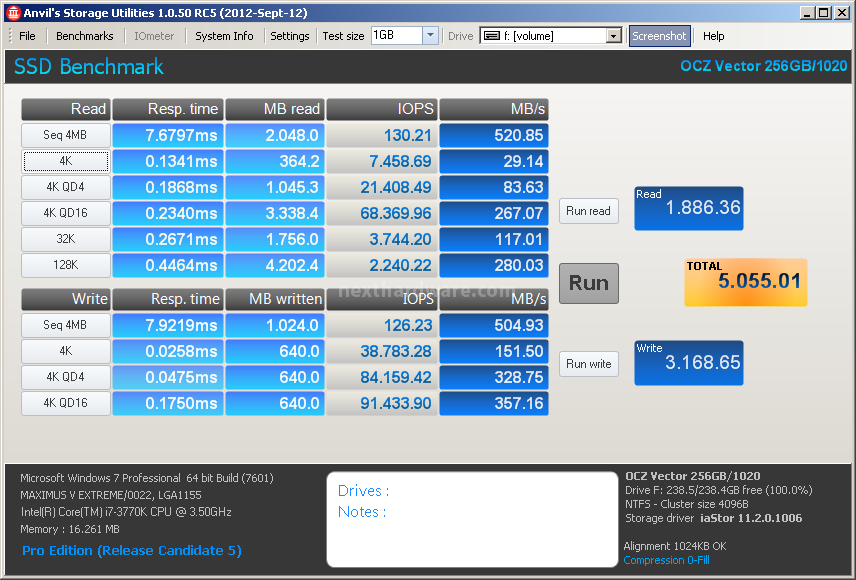Viewport: 856px width, 580px height.
Task: Click the Seq 4MB read 520.85 MB/s value
Action: pos(494,135)
